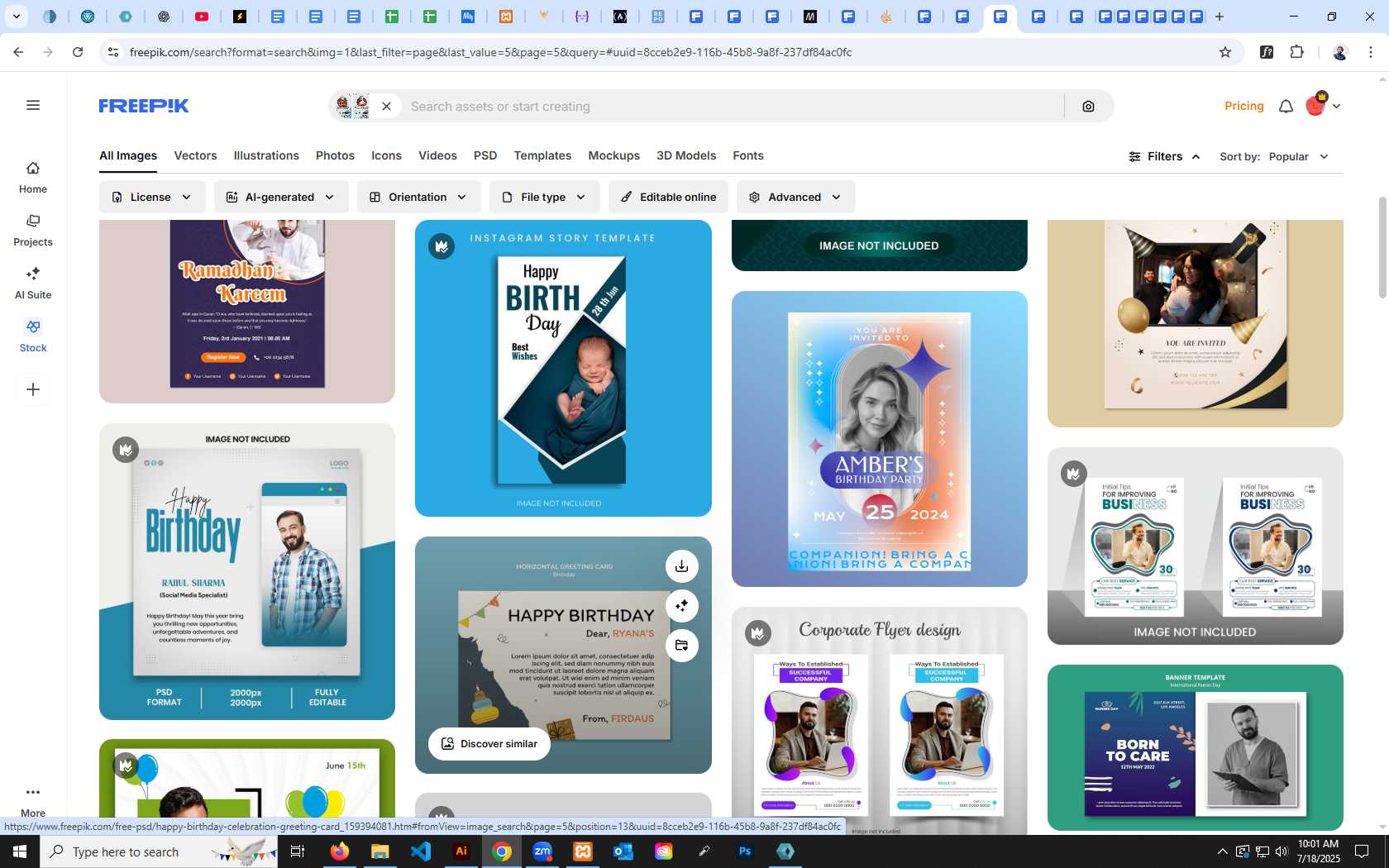1389x868 pixels.
Task: Save greeting card to collection folder icon
Action: point(681,646)
